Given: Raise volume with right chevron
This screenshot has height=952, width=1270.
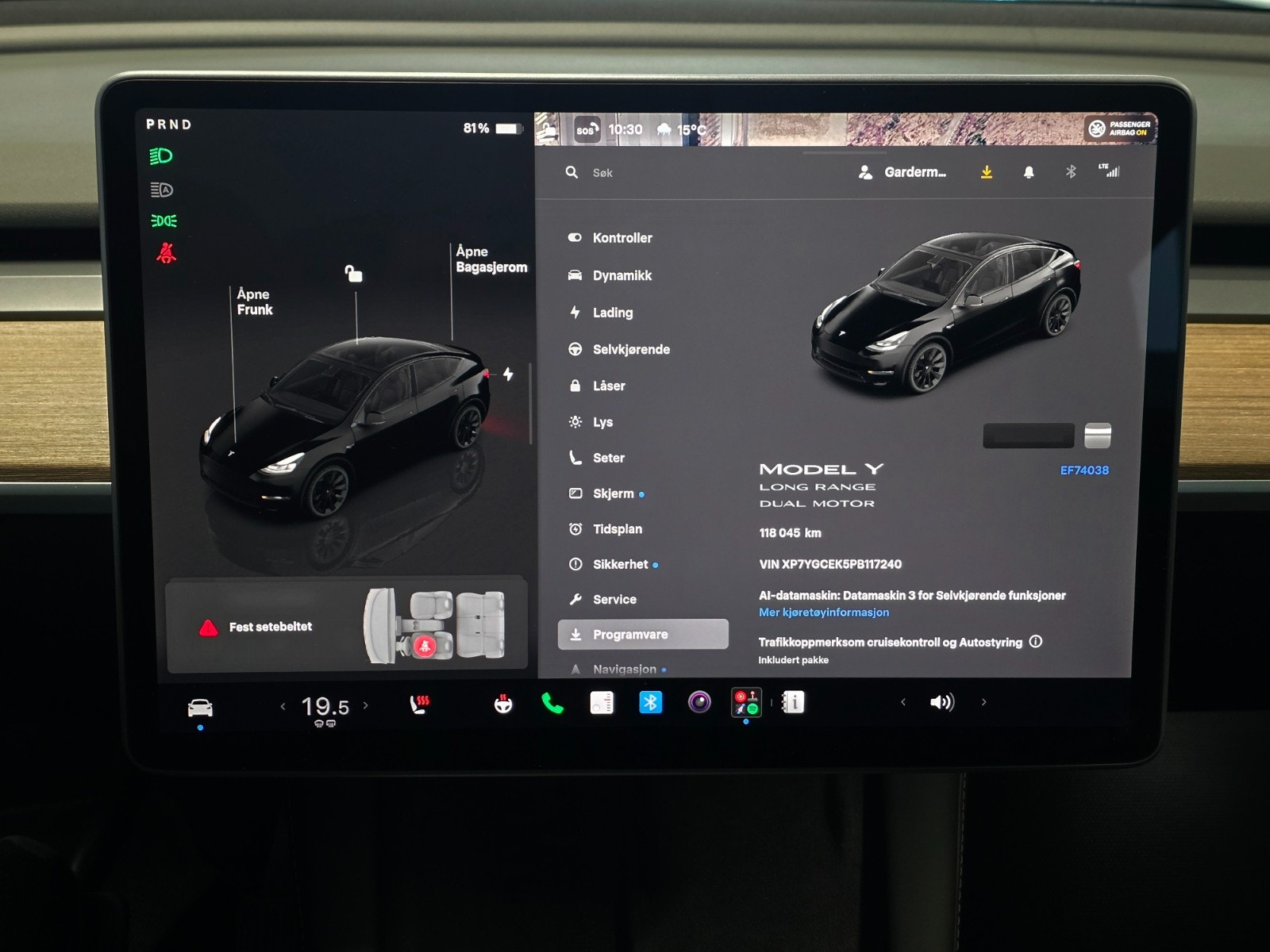Looking at the screenshot, I should pos(984,702).
